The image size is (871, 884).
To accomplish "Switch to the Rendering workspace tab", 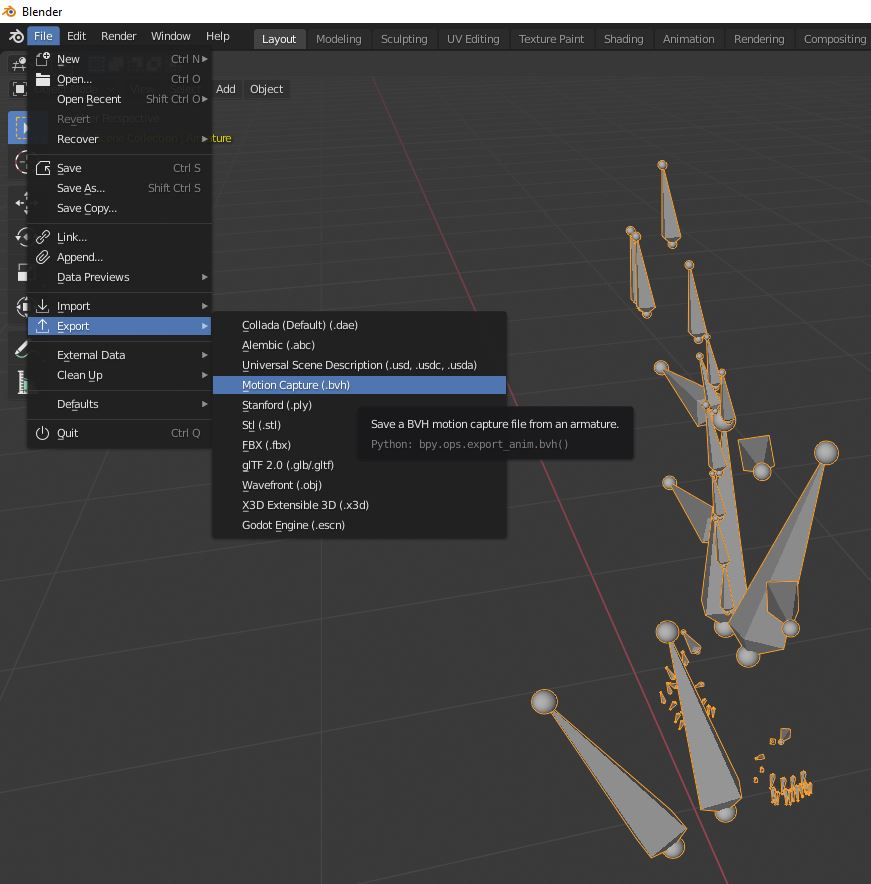I will 759,39.
